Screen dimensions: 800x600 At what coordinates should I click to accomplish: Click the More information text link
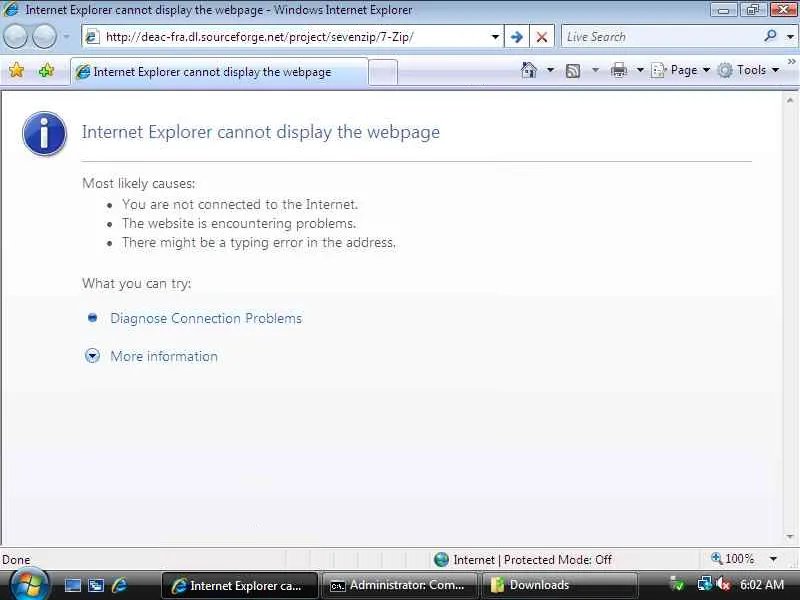pos(164,356)
